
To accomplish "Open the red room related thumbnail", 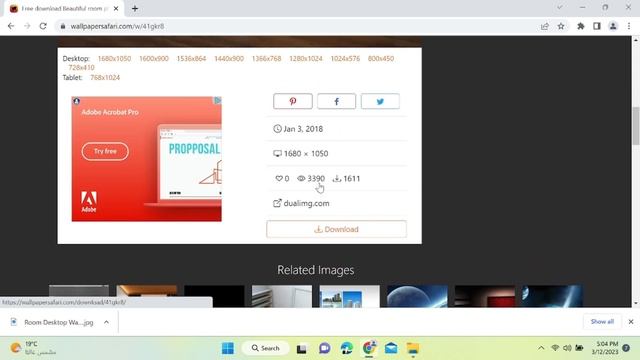I will [x=485, y=296].
